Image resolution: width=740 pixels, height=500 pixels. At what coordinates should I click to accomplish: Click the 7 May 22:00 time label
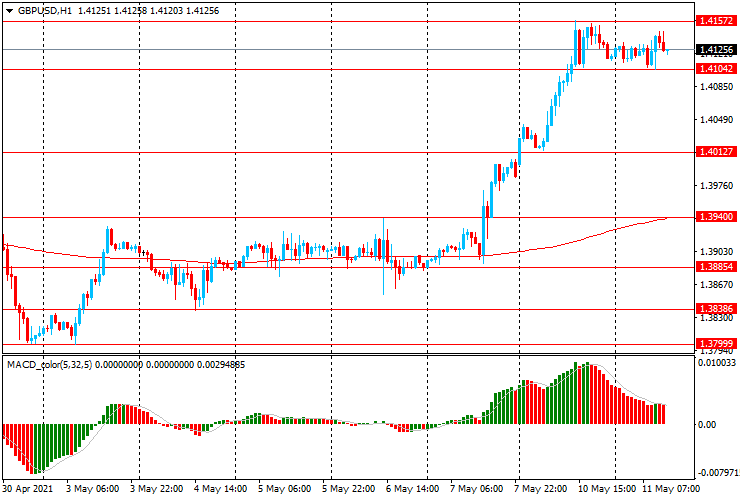click(x=545, y=490)
